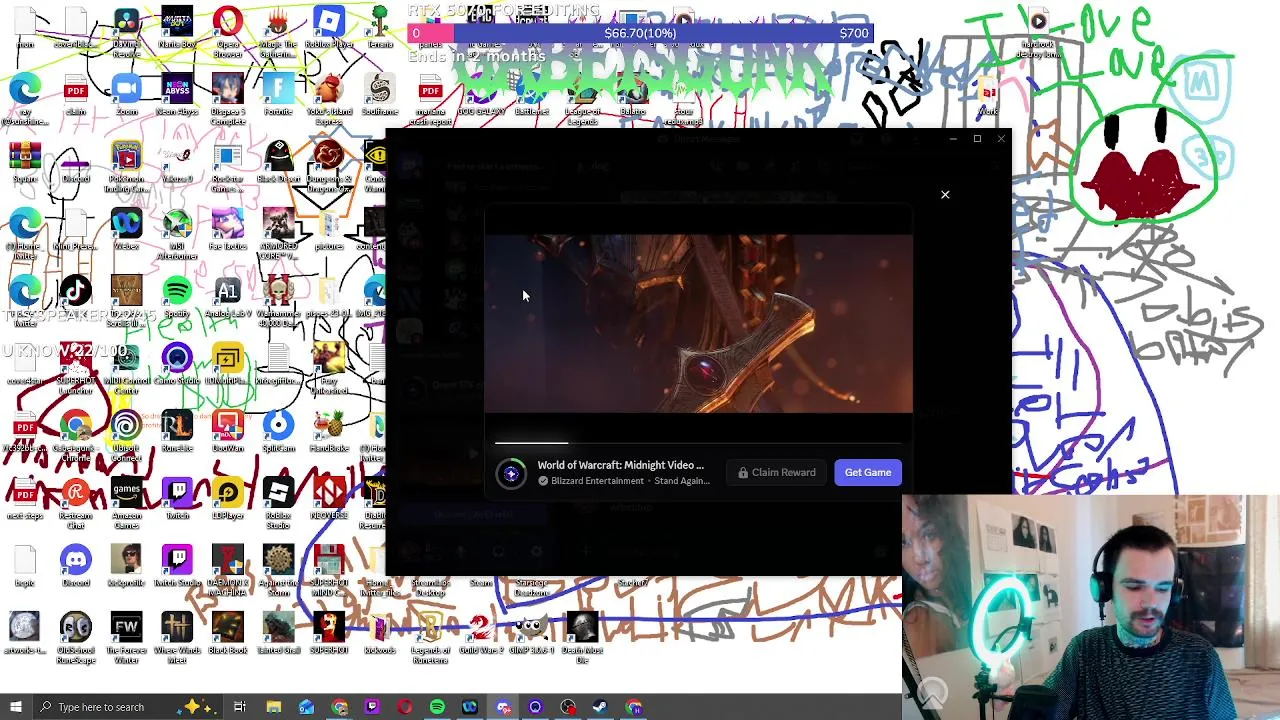Open Task View from the taskbar
This screenshot has width=1280, height=720.
click(240, 707)
